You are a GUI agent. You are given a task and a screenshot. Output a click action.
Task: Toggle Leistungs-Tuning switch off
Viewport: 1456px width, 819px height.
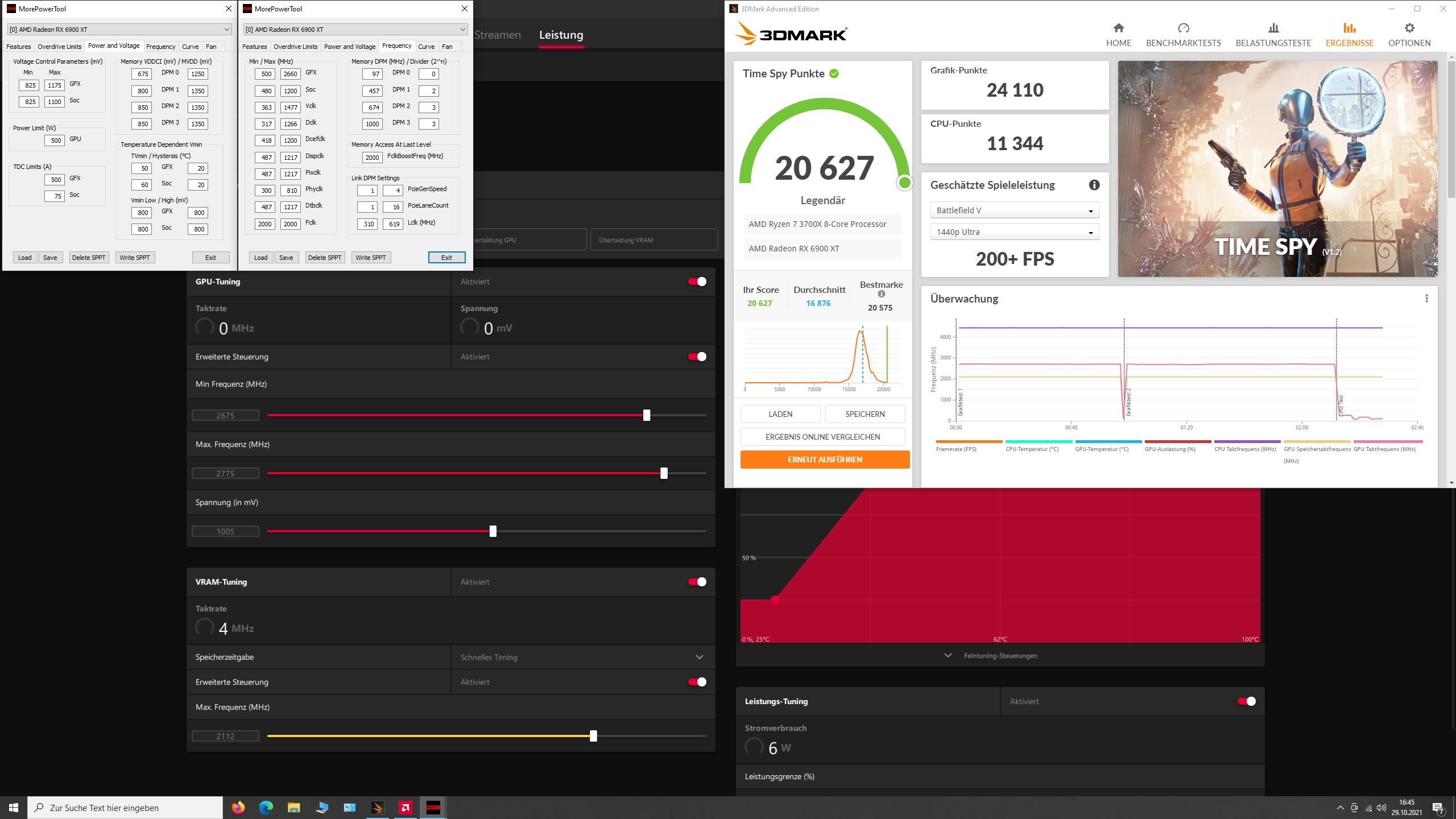tap(1247, 701)
